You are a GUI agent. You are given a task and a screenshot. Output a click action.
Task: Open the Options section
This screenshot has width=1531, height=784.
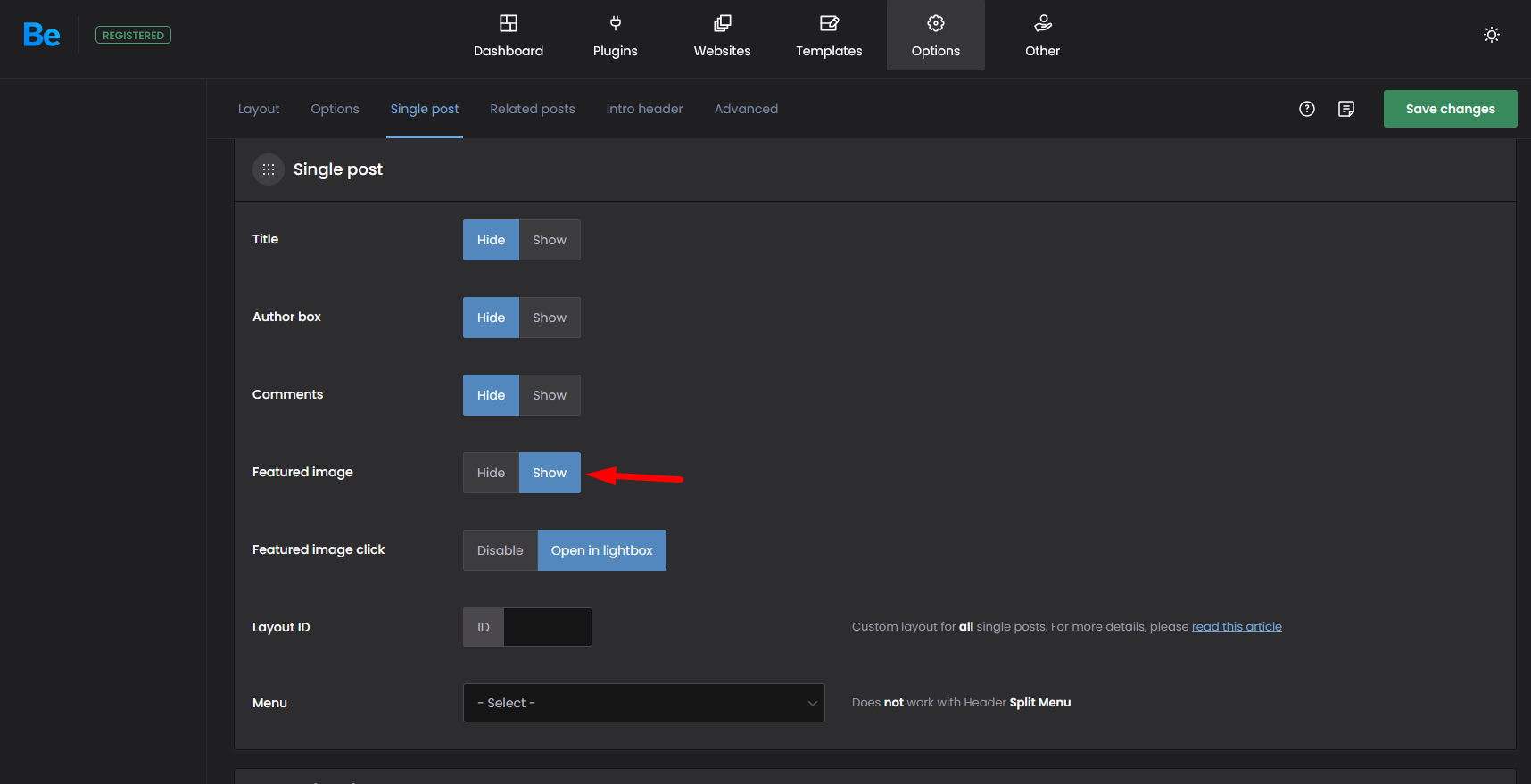[936, 36]
